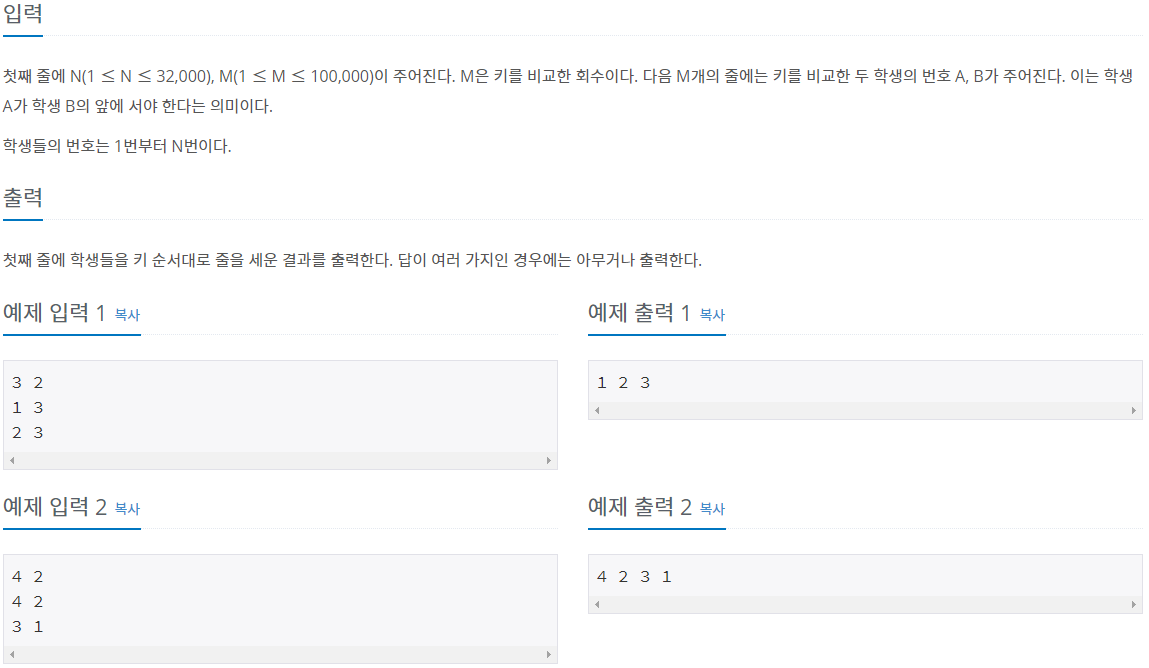This screenshot has height=668, width=1149.
Task: Click inside the sample input 2 text box
Action: coord(280,600)
